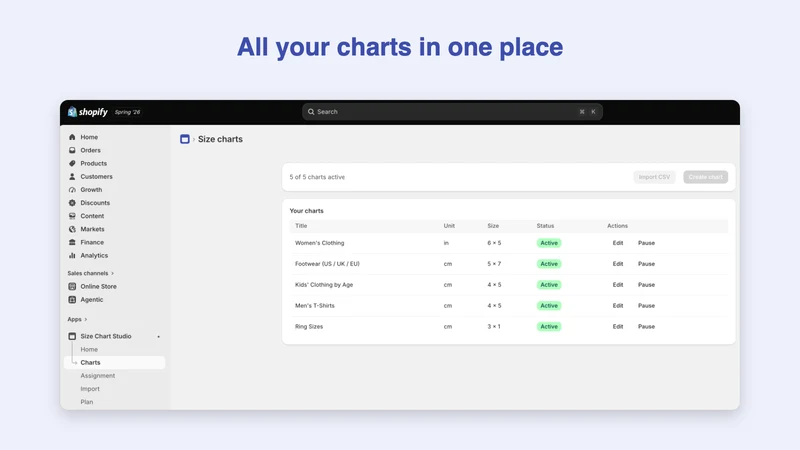Click the Women's Clothing title cell
This screenshot has width=800, height=450.
pyautogui.click(x=319, y=243)
